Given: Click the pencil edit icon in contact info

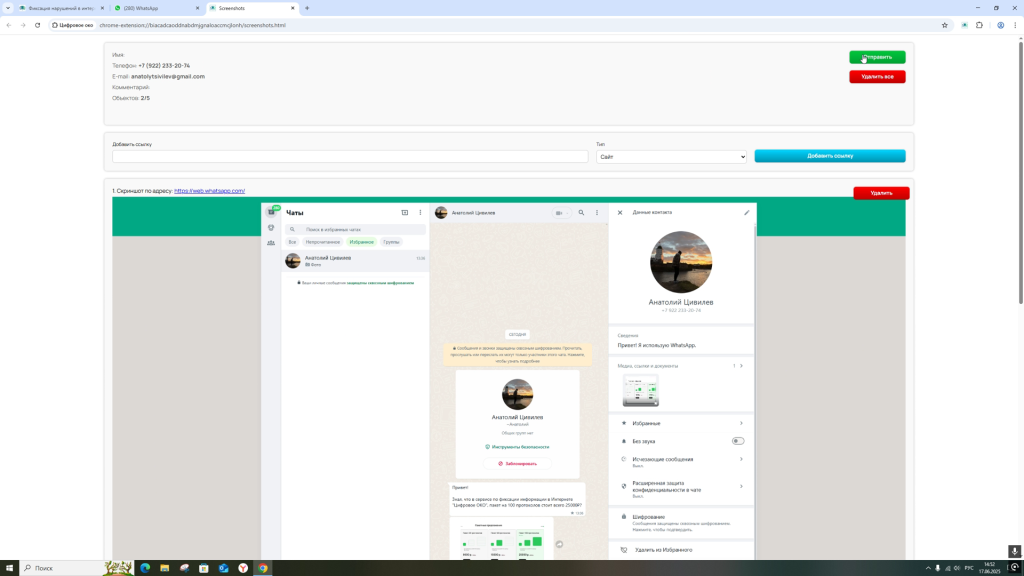Looking at the screenshot, I should pyautogui.click(x=746, y=213).
